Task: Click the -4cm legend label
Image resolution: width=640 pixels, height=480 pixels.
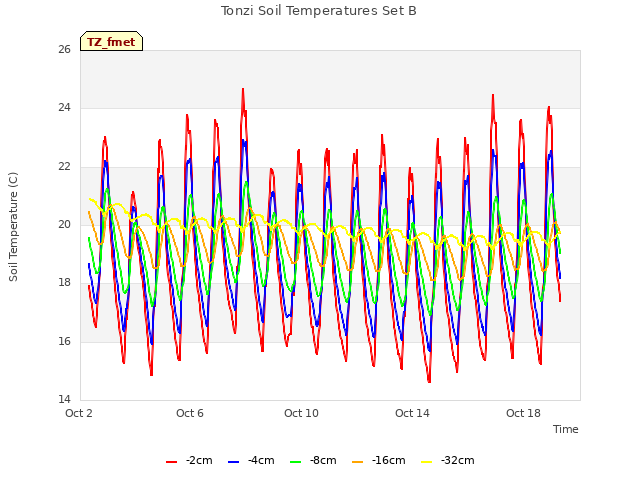Action: point(261,460)
